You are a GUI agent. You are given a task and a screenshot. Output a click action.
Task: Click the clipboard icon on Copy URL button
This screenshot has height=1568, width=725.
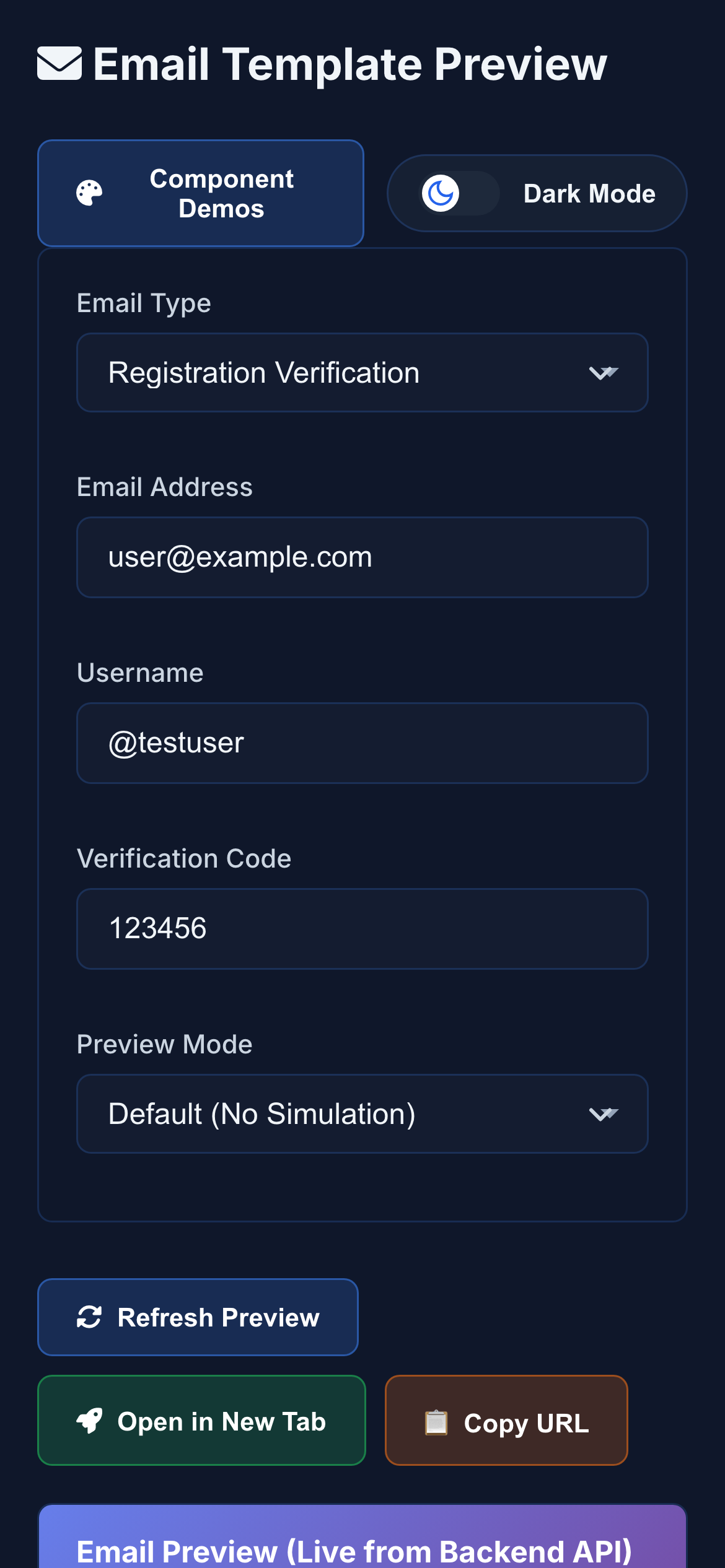[x=437, y=1421]
